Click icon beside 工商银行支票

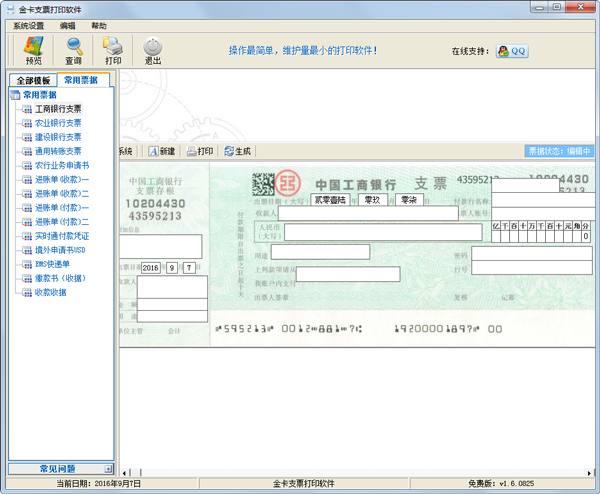pos(27,109)
